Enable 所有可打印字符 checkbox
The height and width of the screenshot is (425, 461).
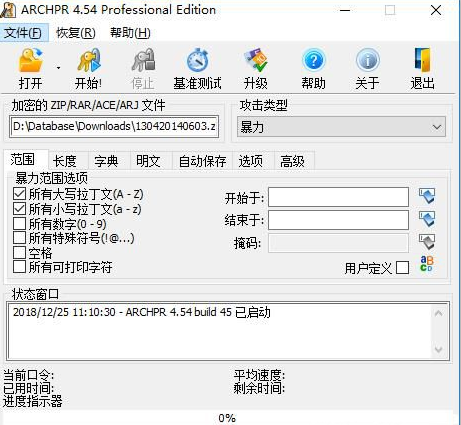19,267
